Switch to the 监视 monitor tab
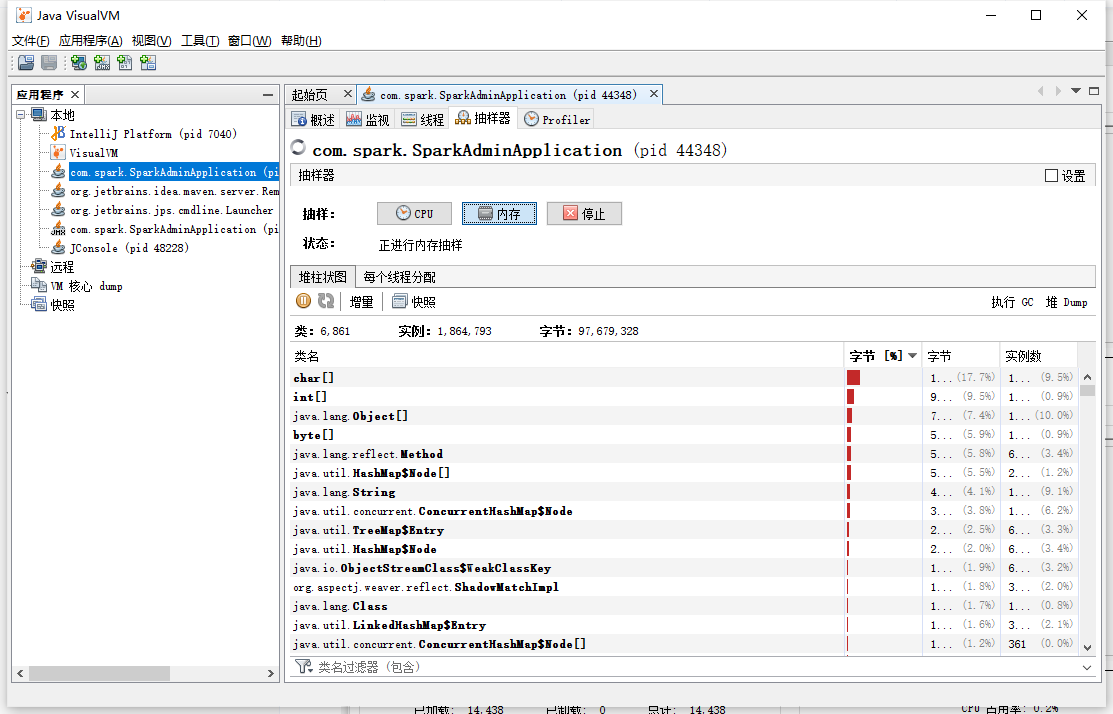This screenshot has height=714, width=1113. coord(368,119)
